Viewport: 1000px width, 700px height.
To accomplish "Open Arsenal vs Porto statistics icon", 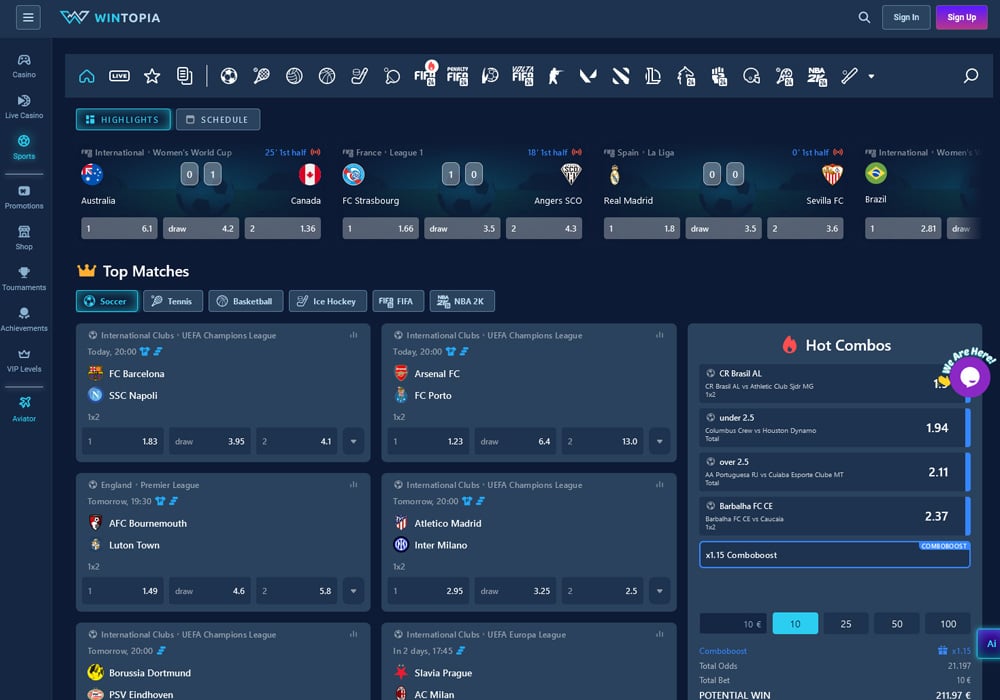I will [659, 335].
